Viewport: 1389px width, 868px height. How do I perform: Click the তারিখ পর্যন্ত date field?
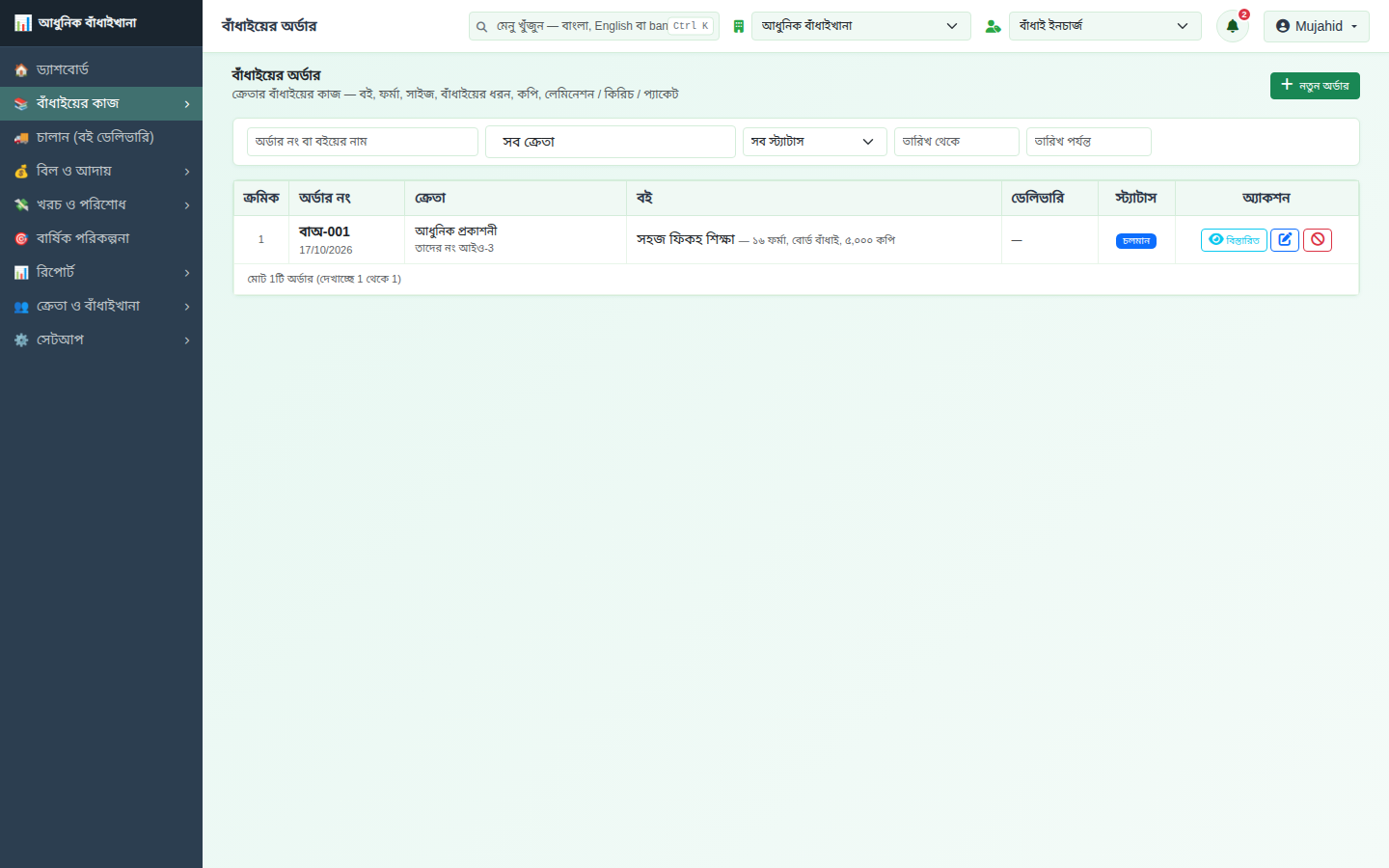tap(1089, 142)
